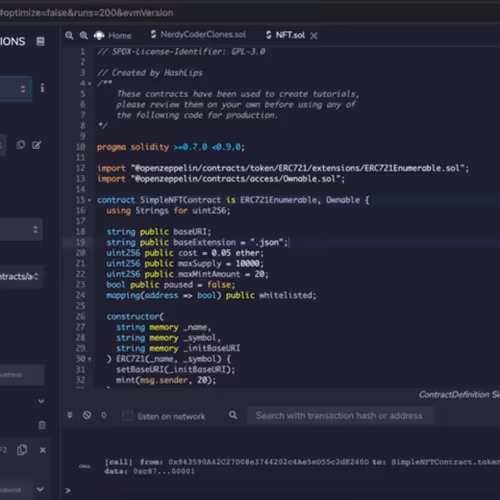Open the environment dropdown selector
Screen dimensions: 500x500
tap(16, 89)
